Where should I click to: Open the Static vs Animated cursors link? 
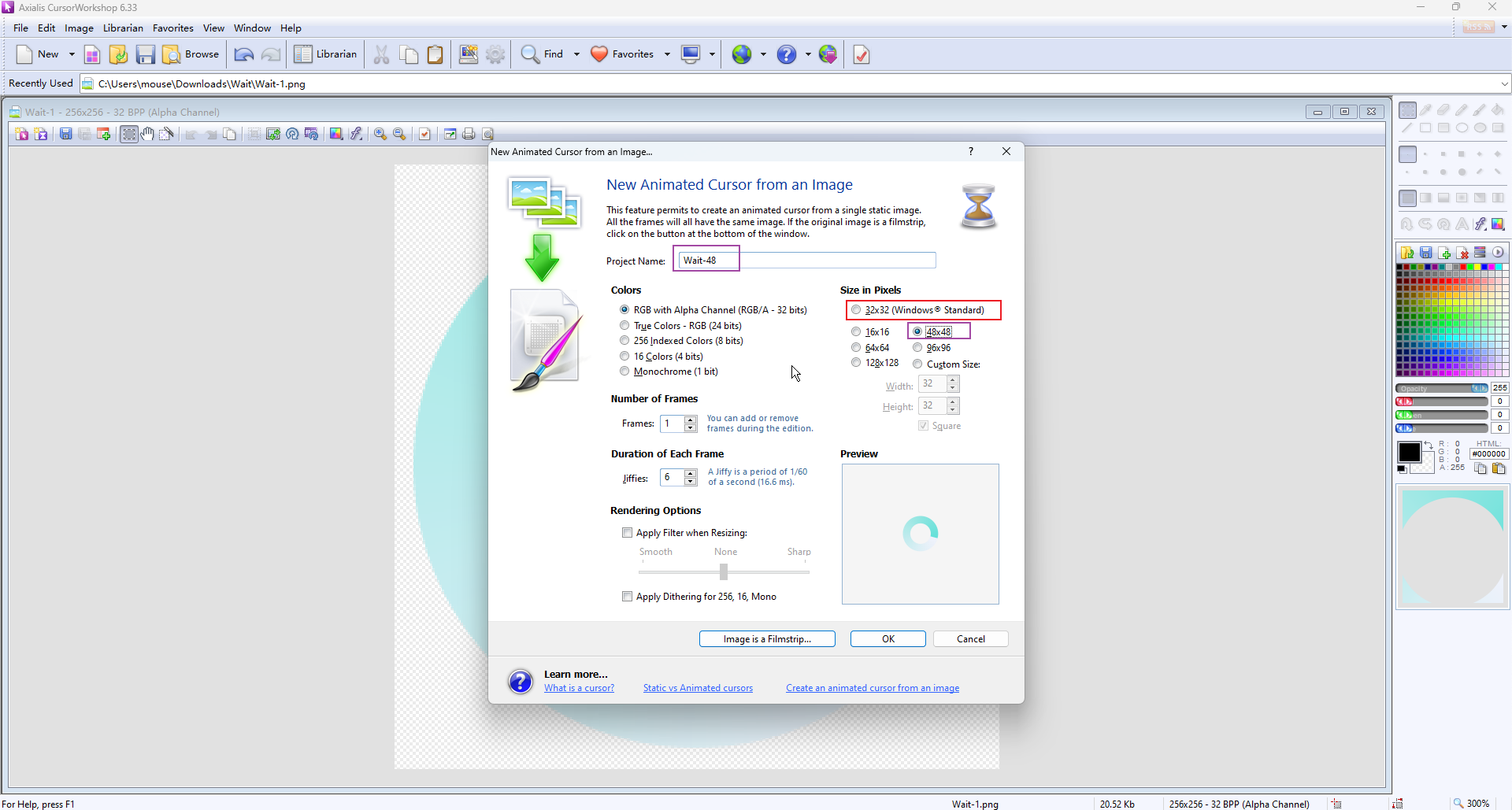(x=698, y=688)
